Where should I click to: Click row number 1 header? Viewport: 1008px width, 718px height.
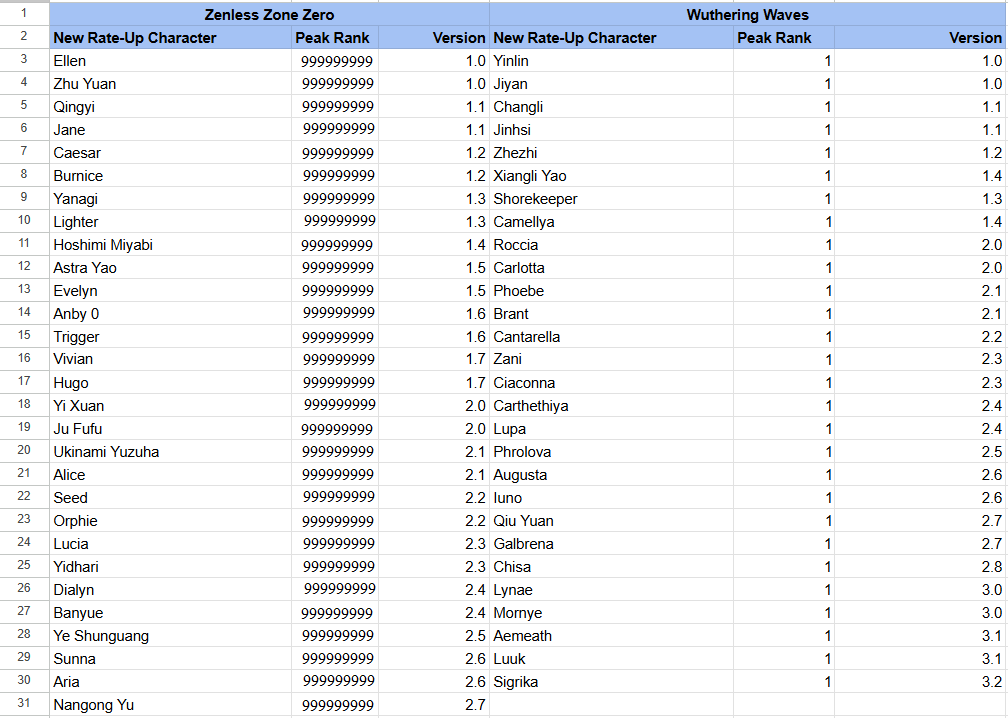(x=24, y=13)
